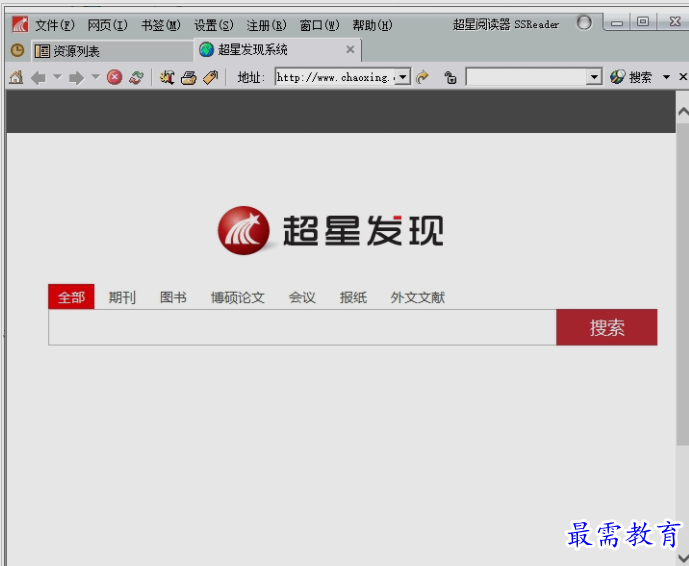Click the round status indicator in title bar
The width and height of the screenshot is (689, 566).
[584, 22]
